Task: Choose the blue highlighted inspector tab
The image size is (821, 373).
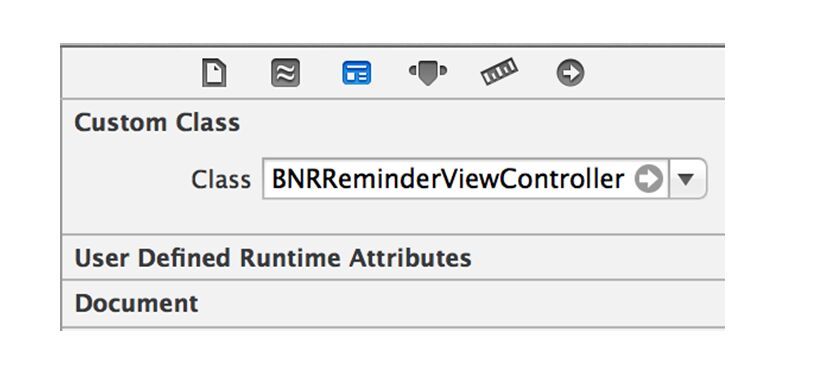Action: tap(357, 73)
